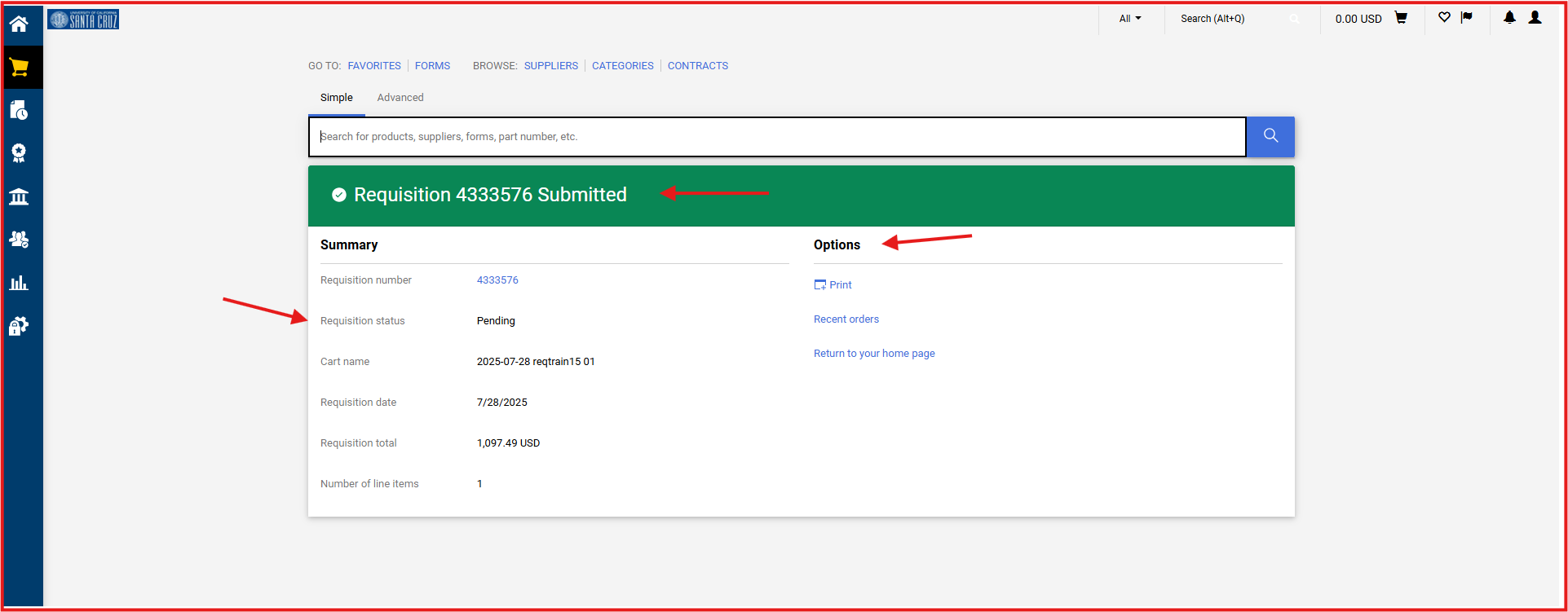The height and width of the screenshot is (612, 1568).
Task: Open the Setup puzzle-lock sidebar icon
Action: (x=19, y=326)
